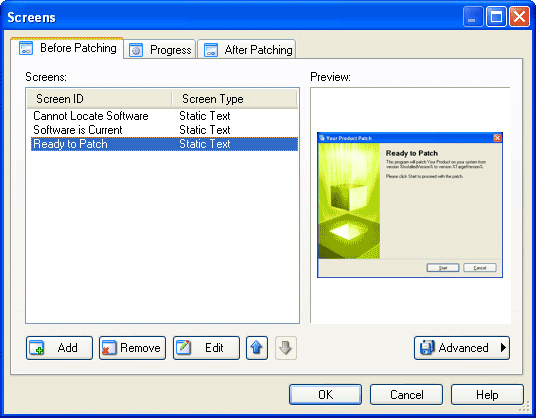Click the Ready to Patch preview thumbnail

point(410,205)
